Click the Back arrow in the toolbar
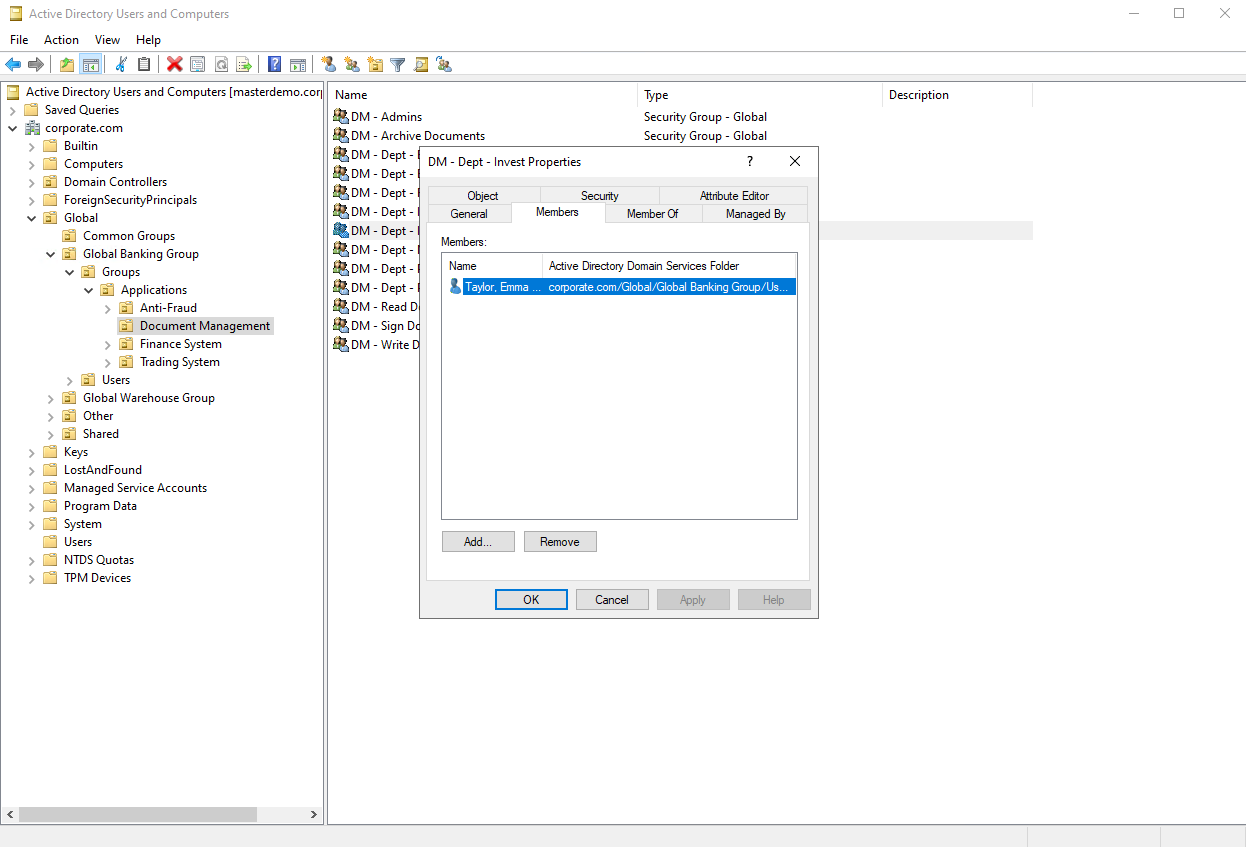The height and width of the screenshot is (847, 1246). (x=13, y=65)
